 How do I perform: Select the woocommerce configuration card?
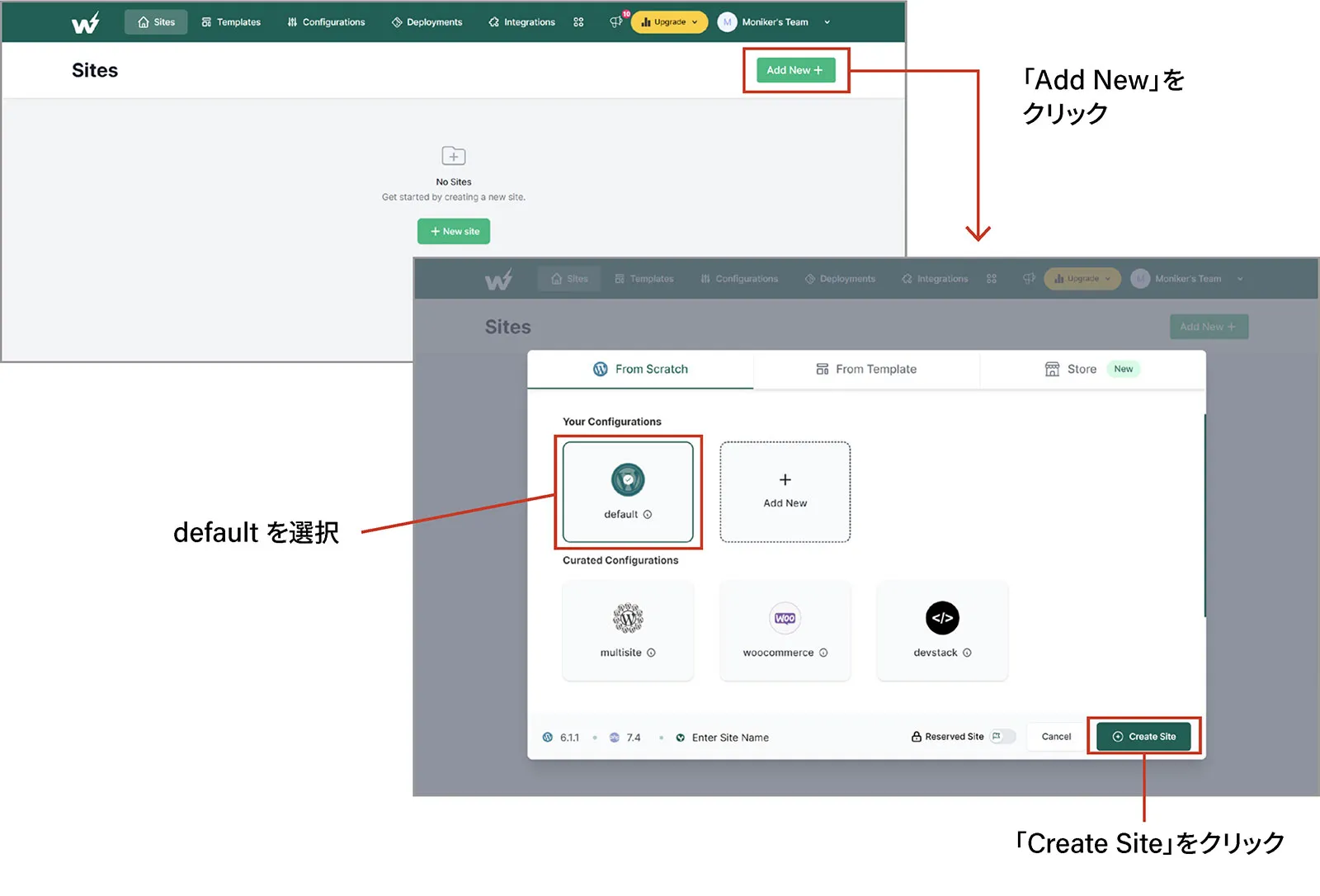coord(784,630)
